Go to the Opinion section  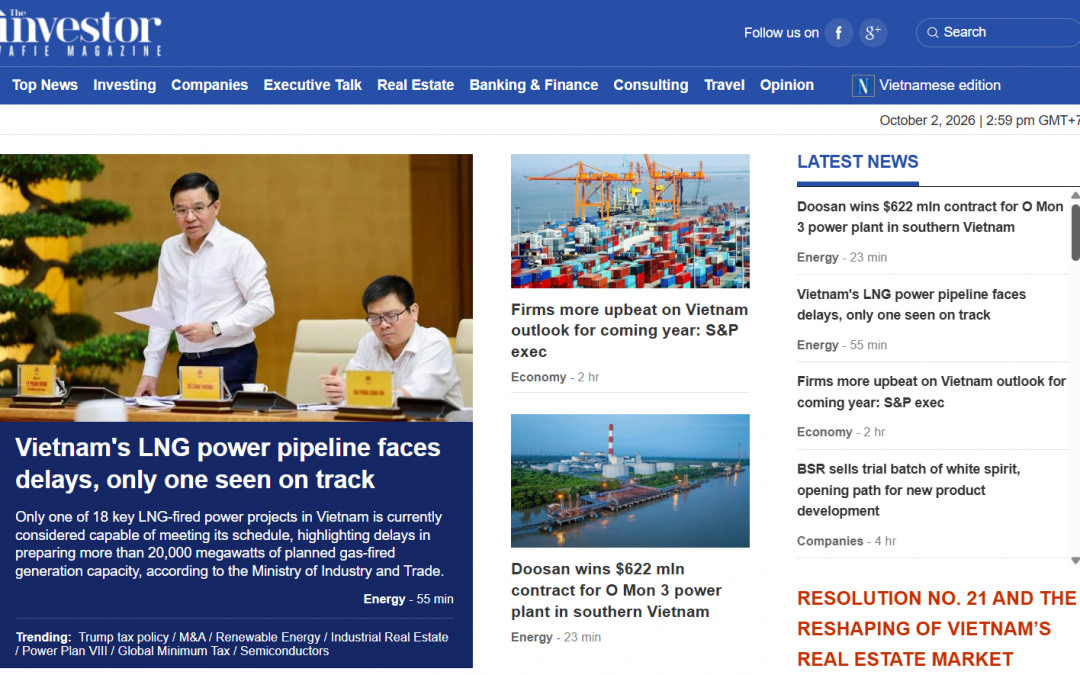[x=787, y=85]
